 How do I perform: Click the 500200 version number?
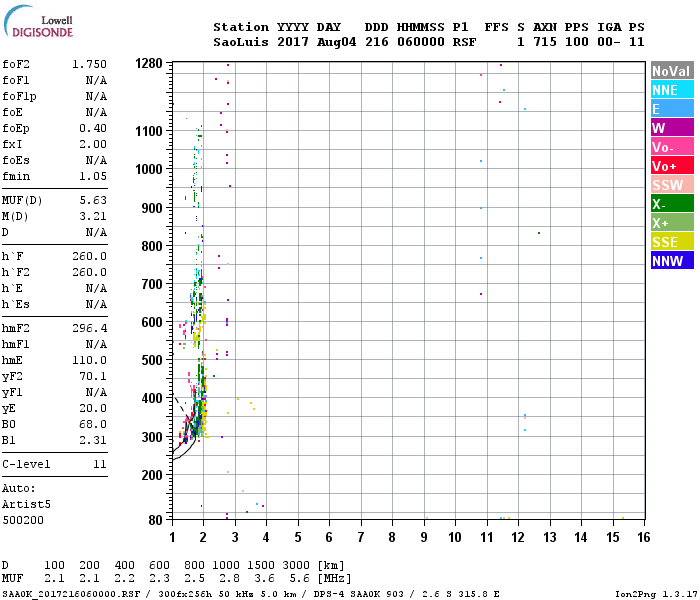click(x=23, y=520)
